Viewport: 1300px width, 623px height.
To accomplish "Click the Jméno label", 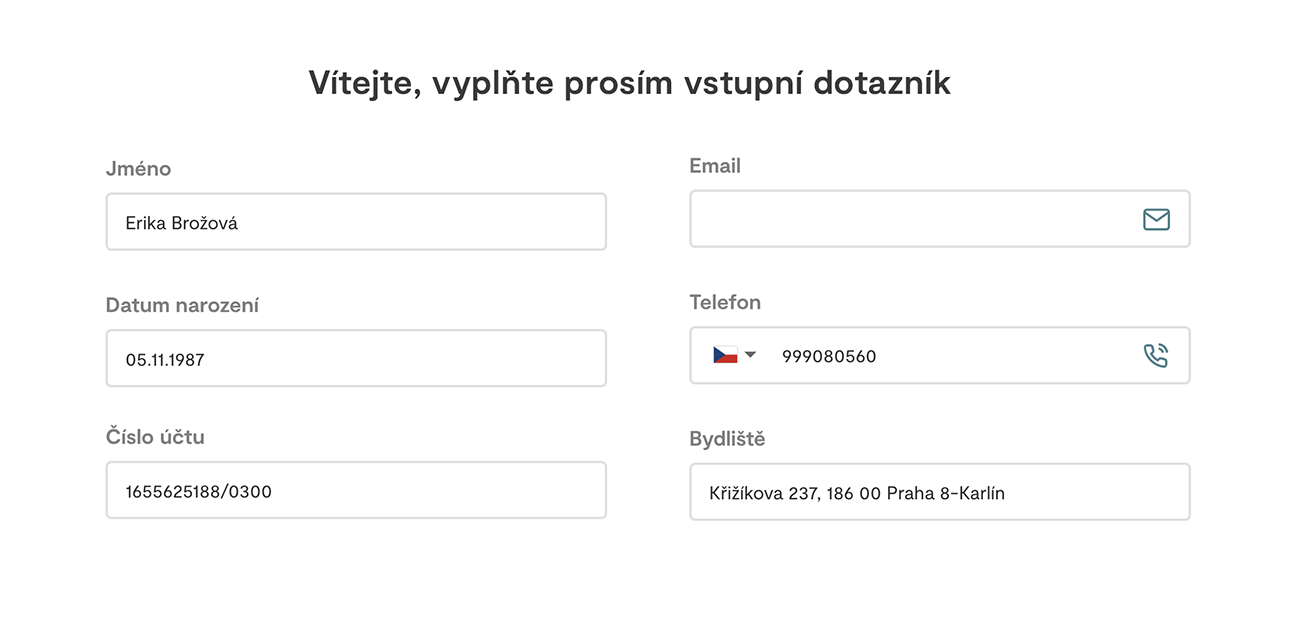I will pos(138,169).
